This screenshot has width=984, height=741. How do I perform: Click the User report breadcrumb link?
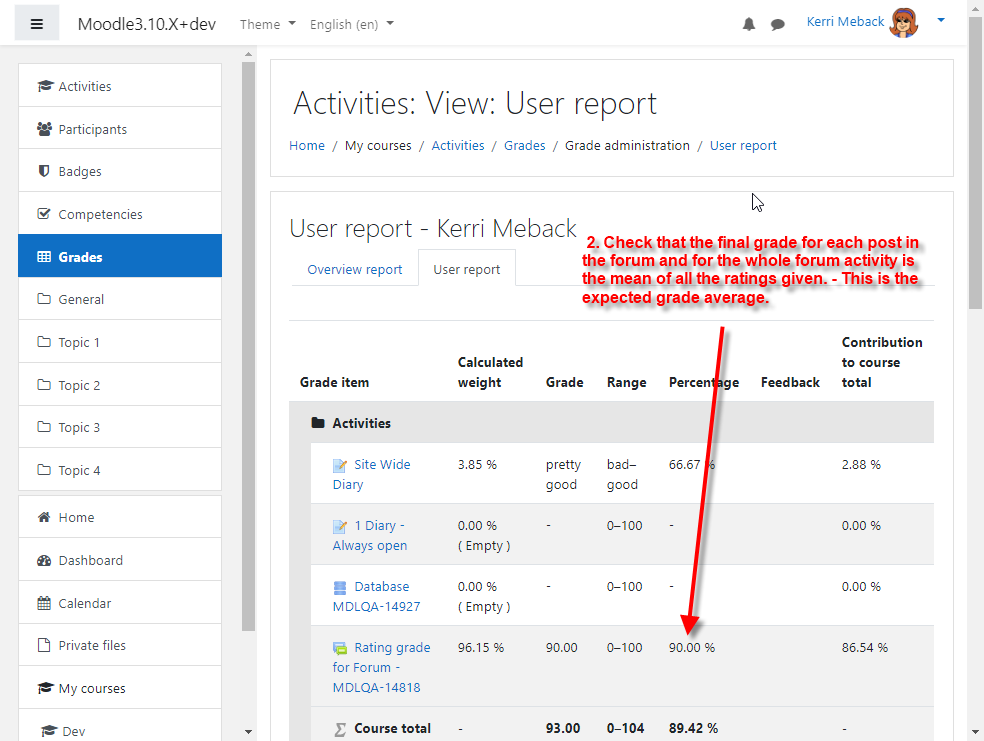click(743, 146)
